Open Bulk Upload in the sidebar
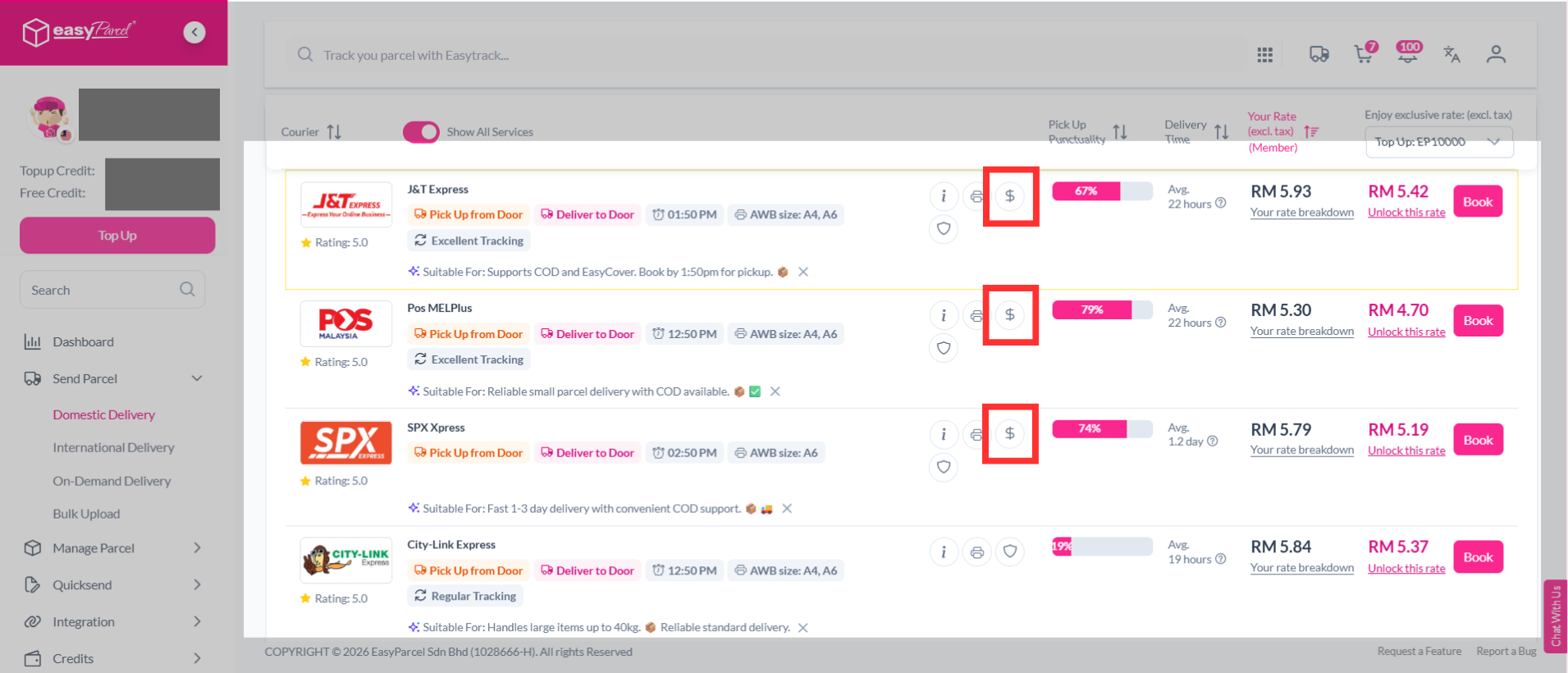Image resolution: width=1568 pixels, height=673 pixels. pos(86,514)
